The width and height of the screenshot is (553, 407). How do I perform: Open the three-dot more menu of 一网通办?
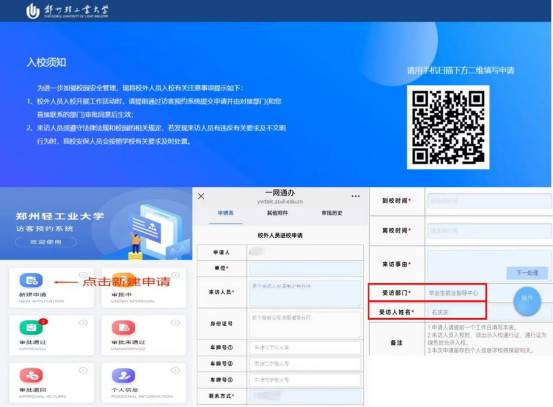click(x=356, y=196)
